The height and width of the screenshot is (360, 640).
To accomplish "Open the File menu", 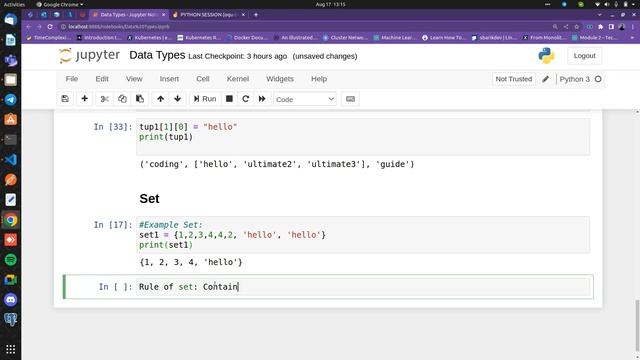I will click(x=72, y=79).
